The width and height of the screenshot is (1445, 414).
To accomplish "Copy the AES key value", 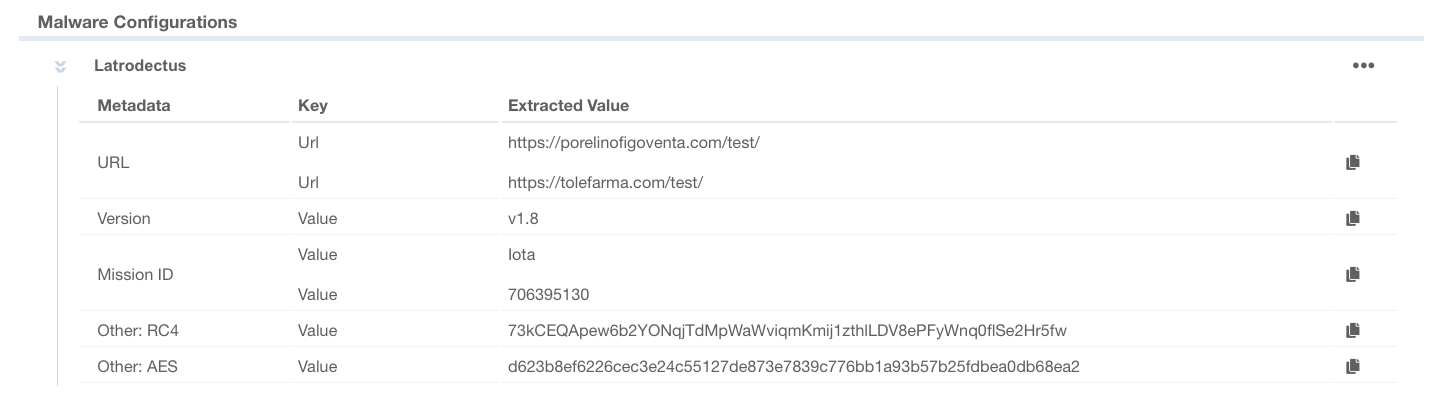I will pyautogui.click(x=1352, y=366).
